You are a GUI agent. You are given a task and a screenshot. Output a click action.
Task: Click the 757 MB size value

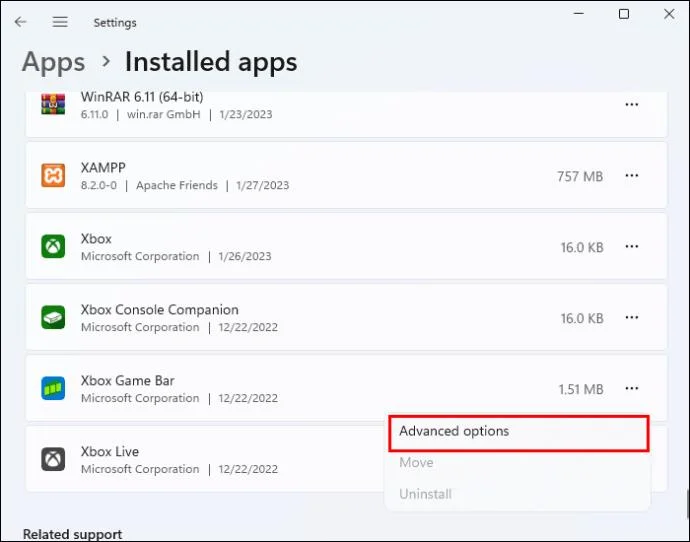(580, 176)
